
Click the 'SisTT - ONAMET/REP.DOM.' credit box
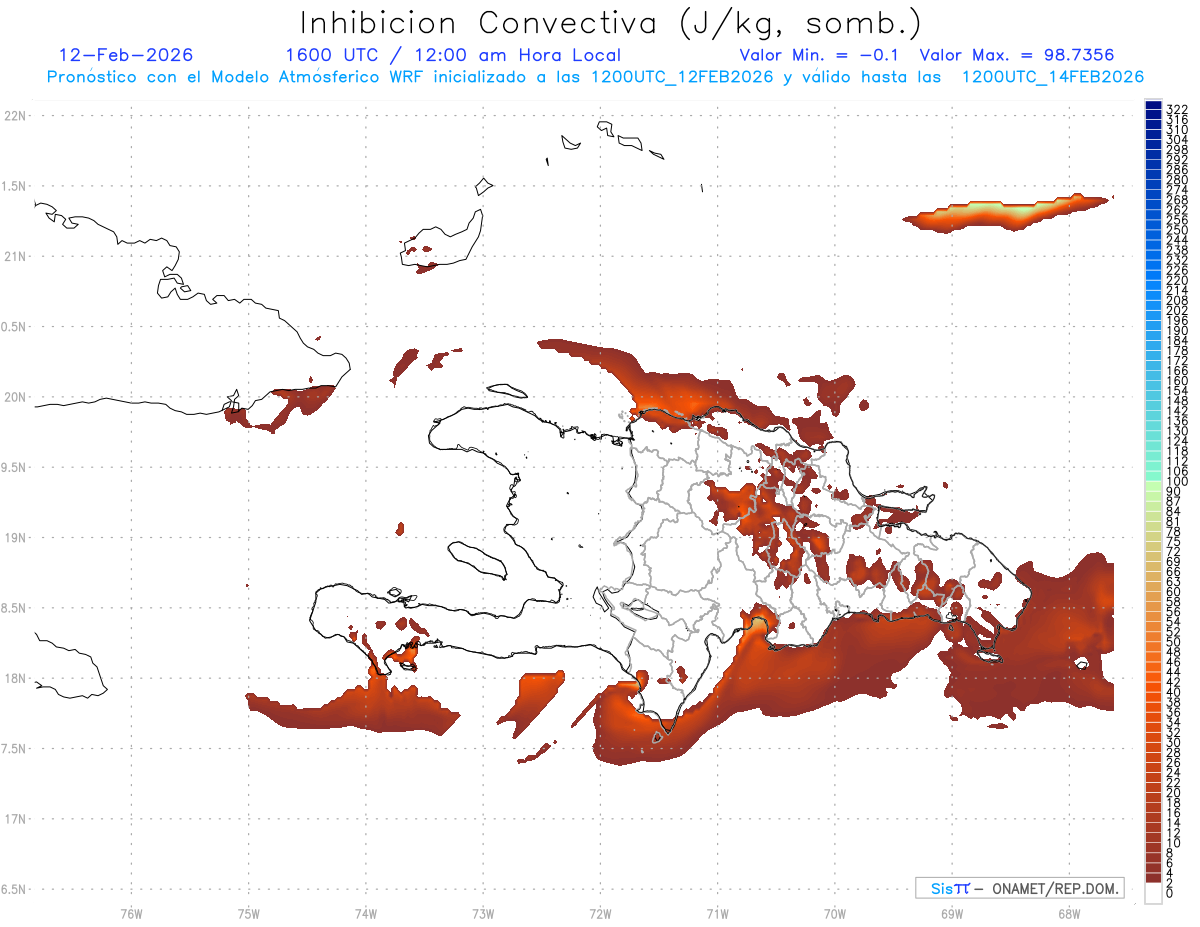click(1019, 888)
